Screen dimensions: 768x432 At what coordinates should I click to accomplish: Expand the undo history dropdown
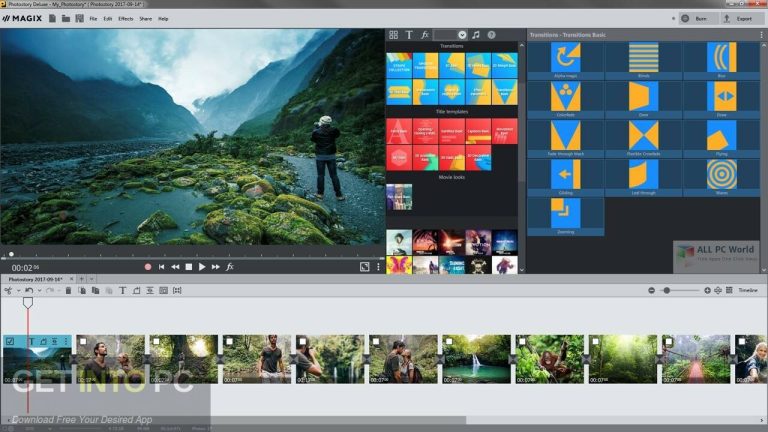39,290
